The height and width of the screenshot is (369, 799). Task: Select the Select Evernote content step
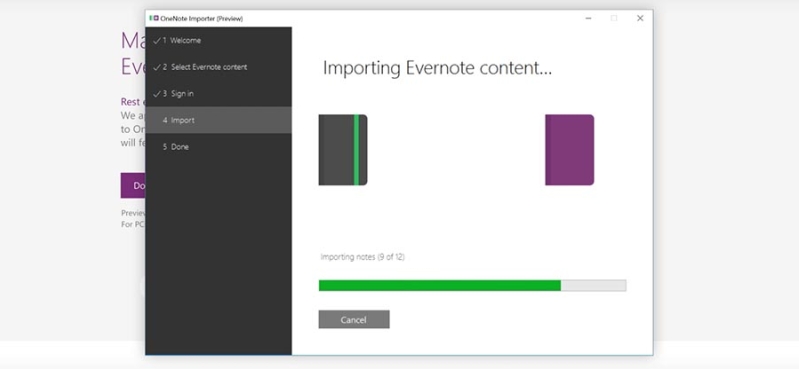218,67
